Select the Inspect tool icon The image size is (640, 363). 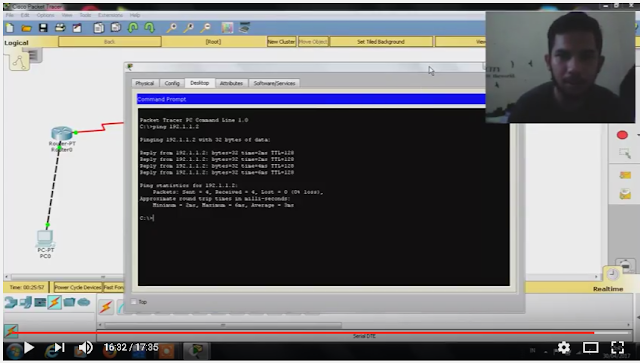point(624,154)
